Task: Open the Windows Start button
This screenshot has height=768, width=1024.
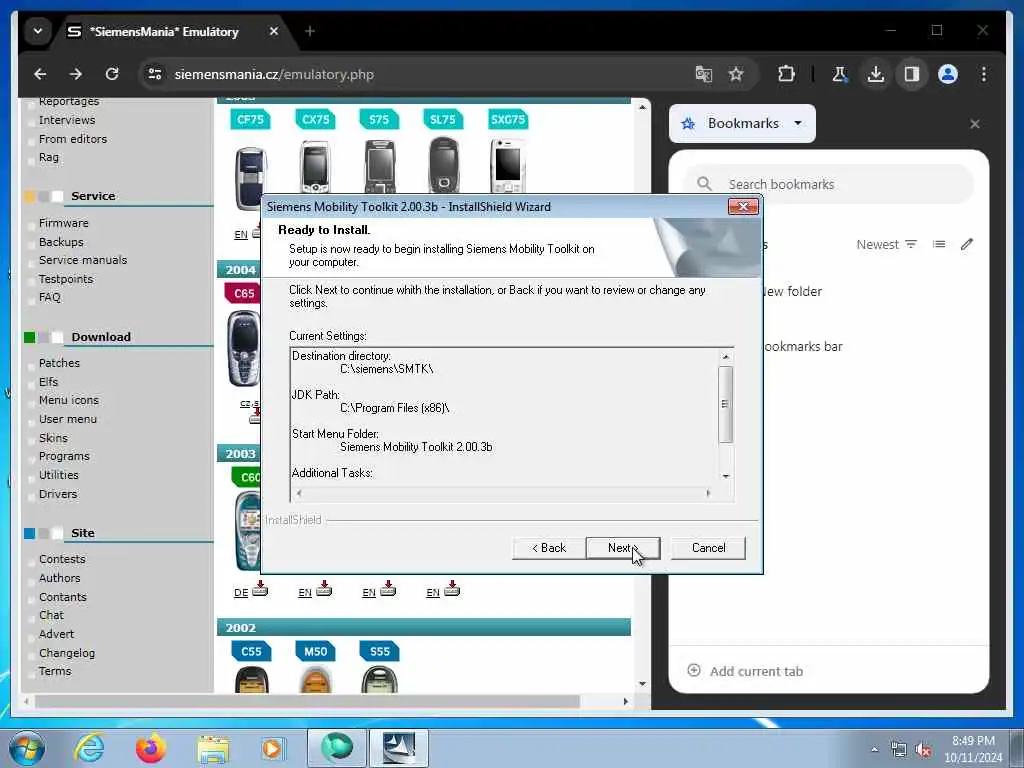Action: coord(26,748)
